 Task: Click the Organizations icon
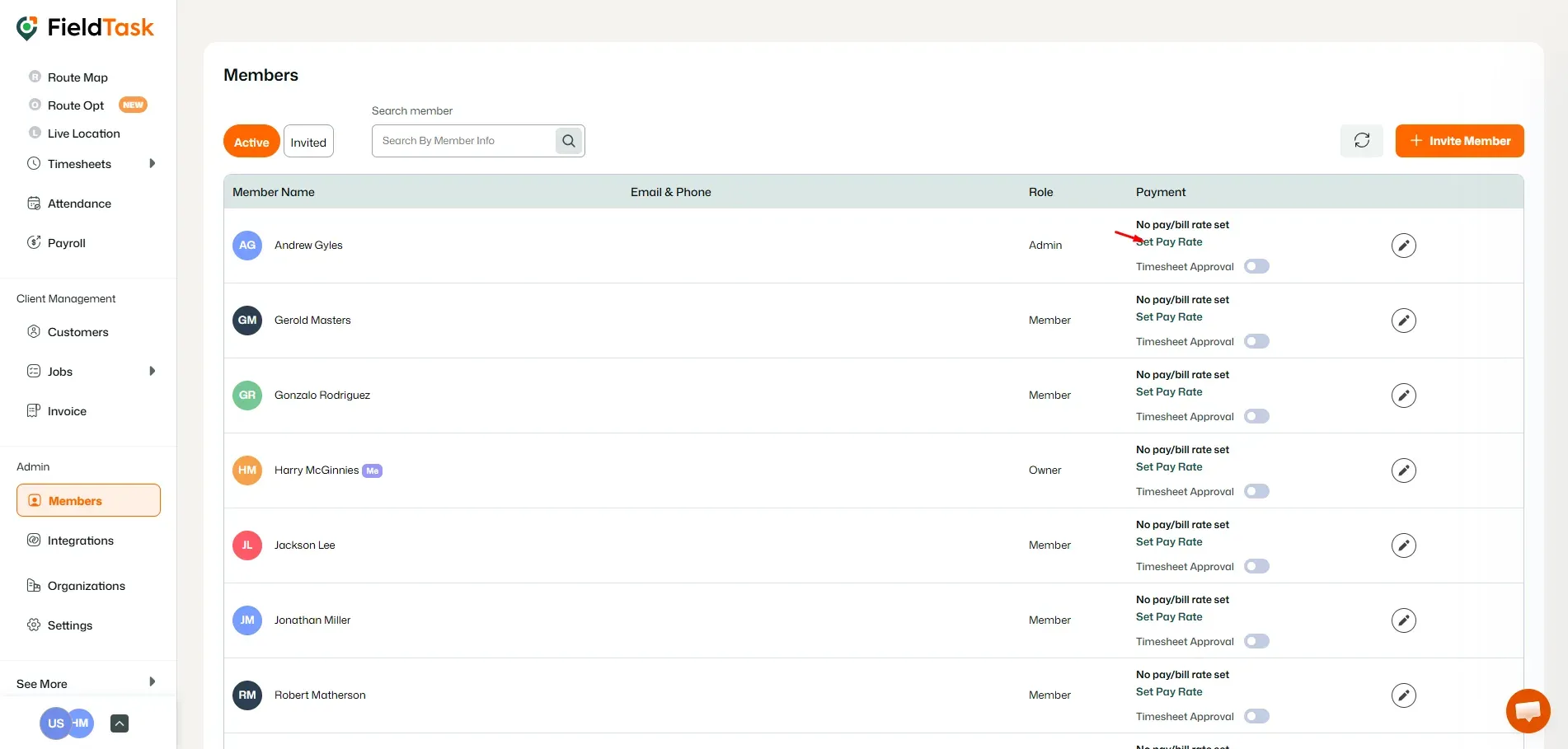[x=34, y=585]
